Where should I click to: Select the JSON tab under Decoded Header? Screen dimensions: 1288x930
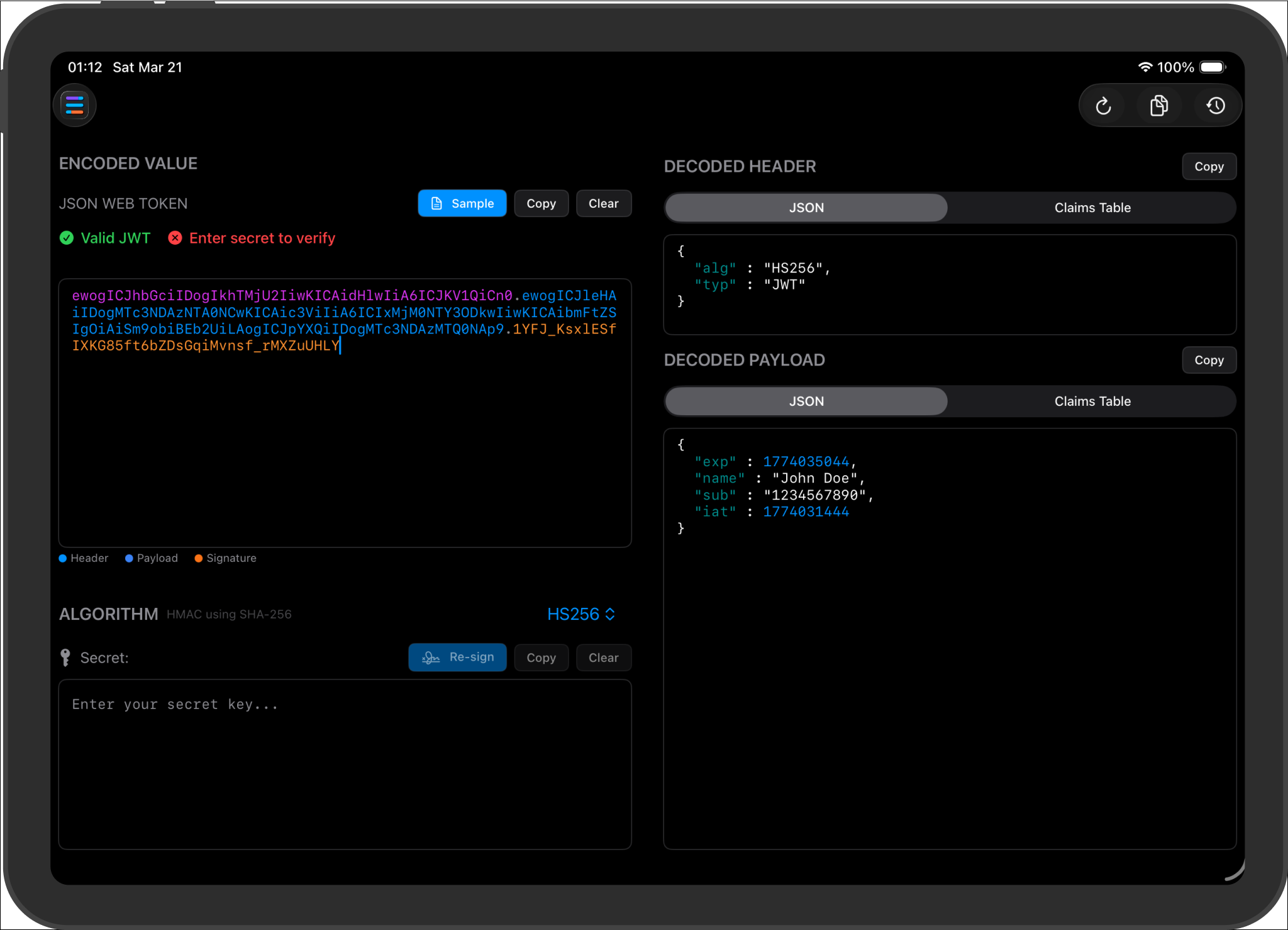coord(806,208)
